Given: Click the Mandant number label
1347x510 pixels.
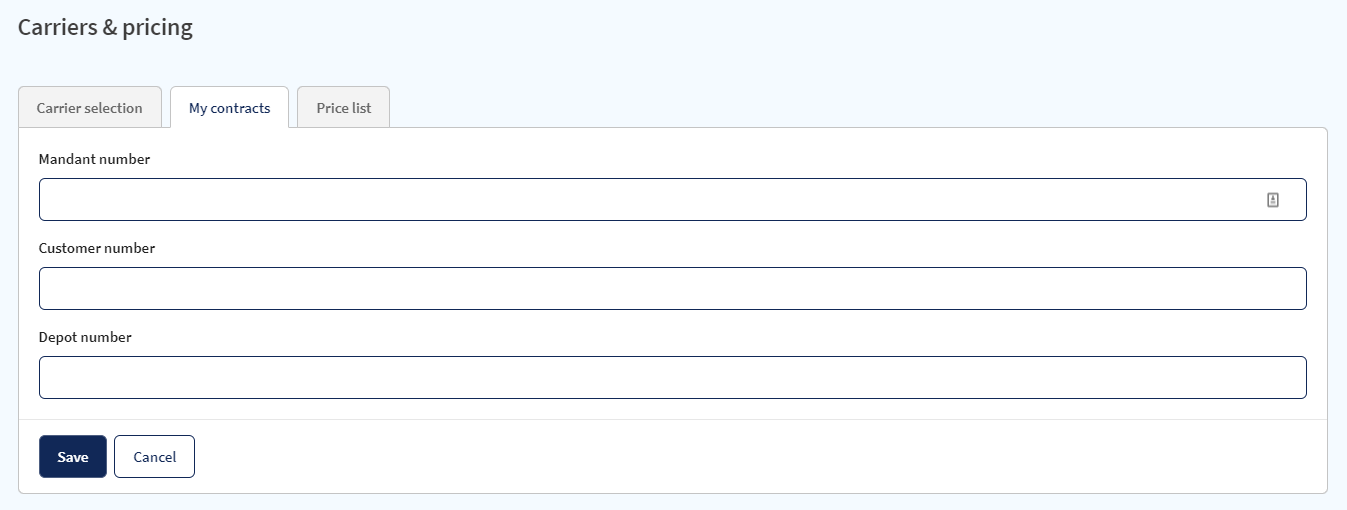Looking at the screenshot, I should (94, 159).
